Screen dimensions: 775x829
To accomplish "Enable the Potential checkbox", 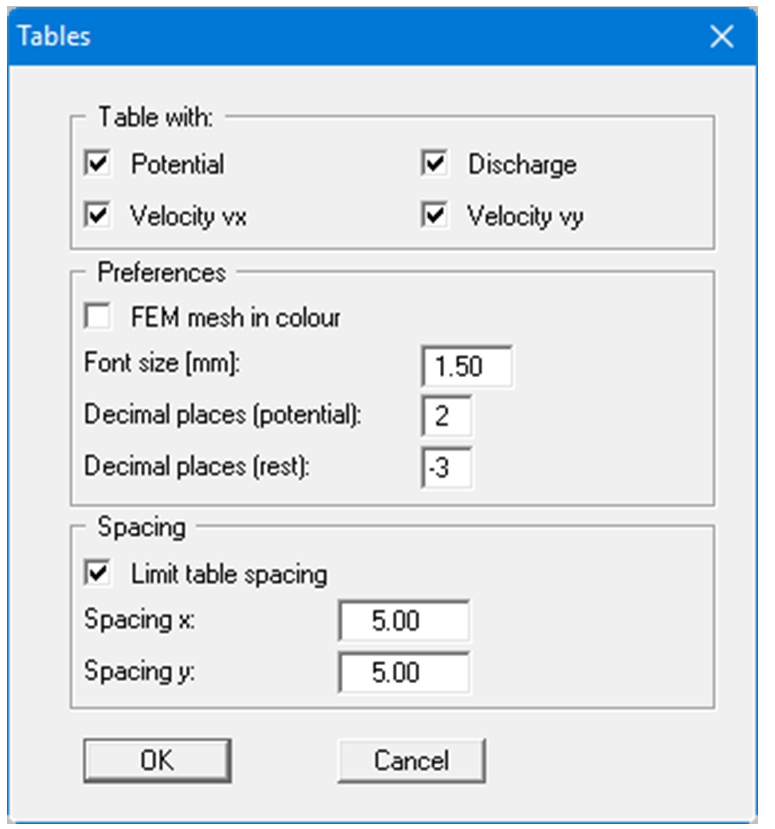I will coord(97,164).
